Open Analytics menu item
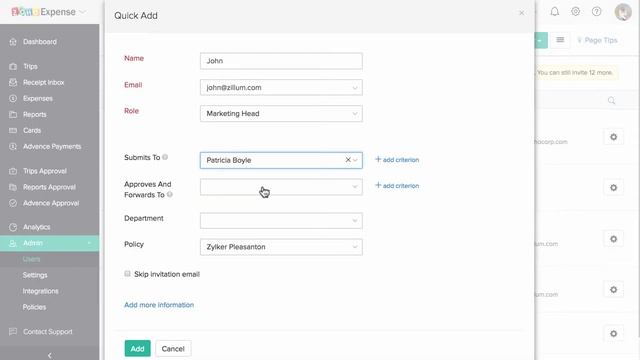Image resolution: width=640 pixels, height=360 pixels. pos(37,227)
